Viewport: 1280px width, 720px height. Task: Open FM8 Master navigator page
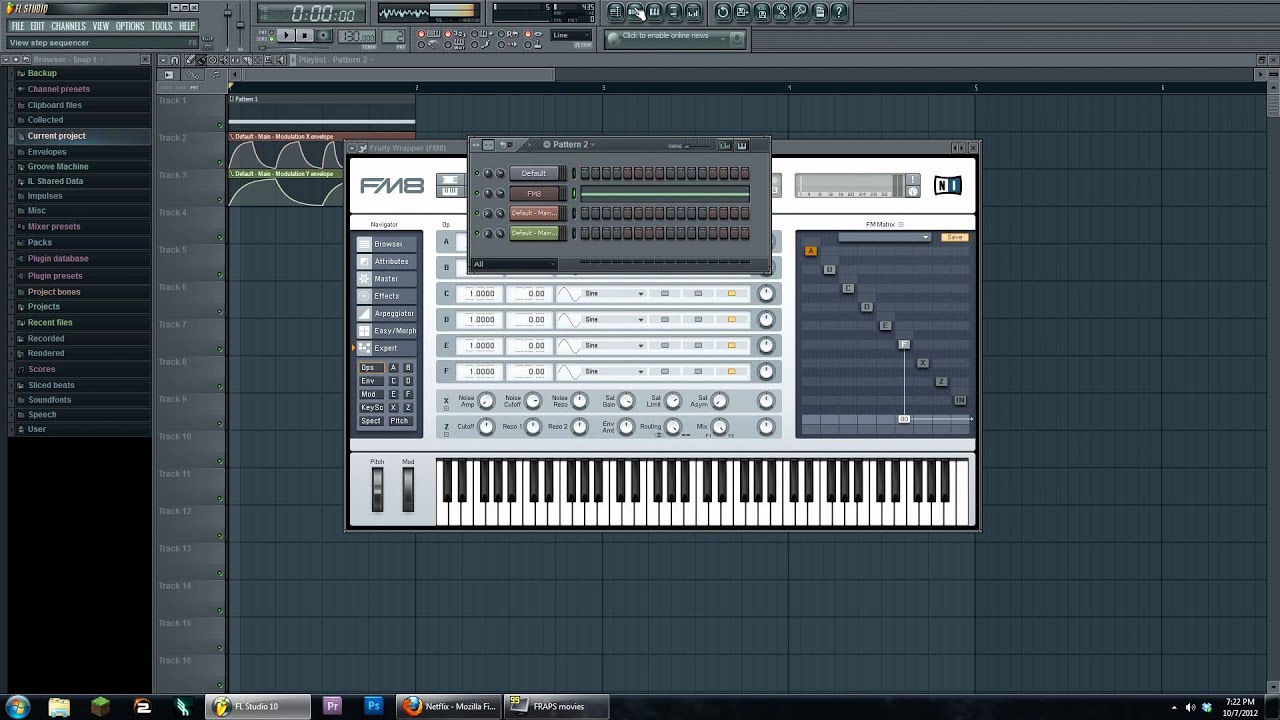click(x=389, y=279)
